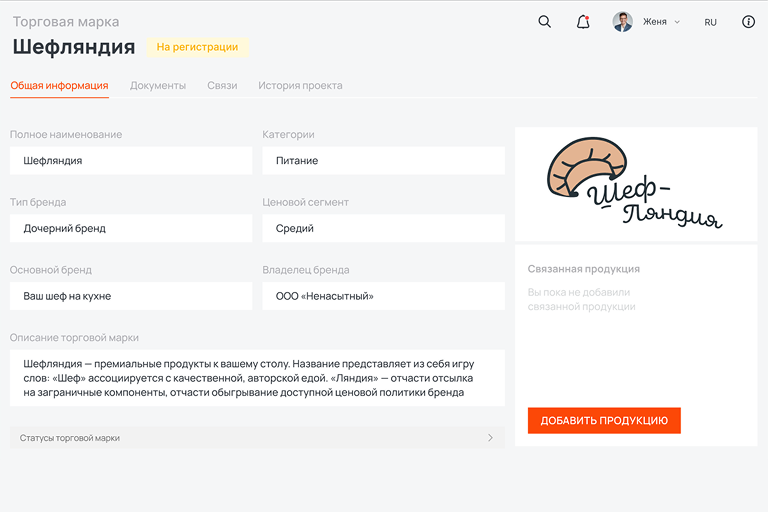The width and height of the screenshot is (768, 512).
Task: Open the notifications bell
Action: click(583, 22)
